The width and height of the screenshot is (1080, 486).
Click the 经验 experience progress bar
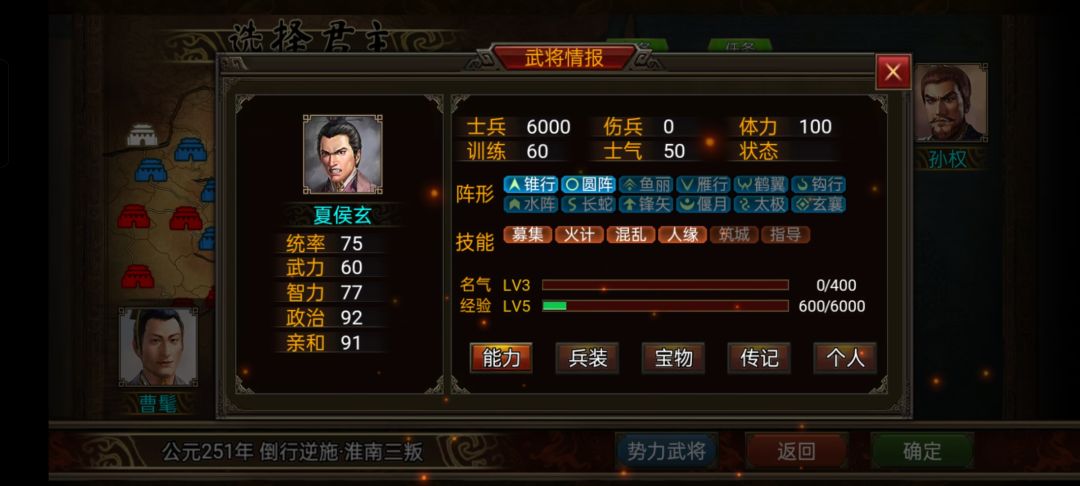coord(665,306)
